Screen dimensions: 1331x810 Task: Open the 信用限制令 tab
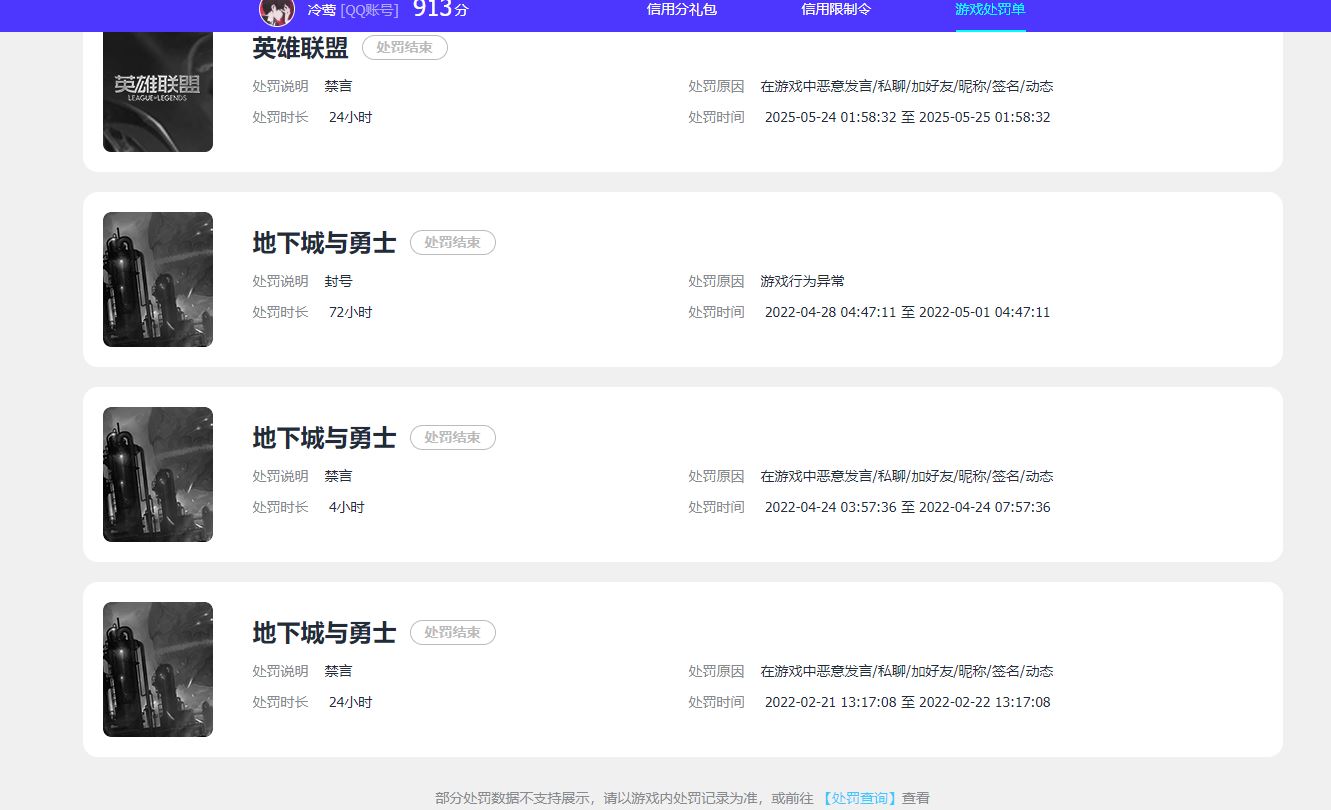click(835, 11)
